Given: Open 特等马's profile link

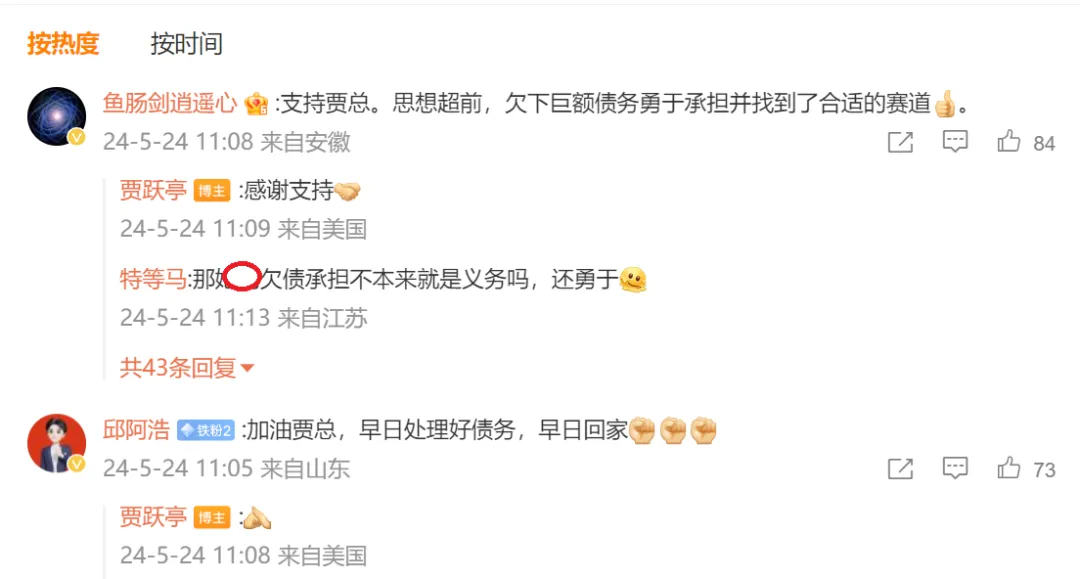Looking at the screenshot, I should pos(152,279).
